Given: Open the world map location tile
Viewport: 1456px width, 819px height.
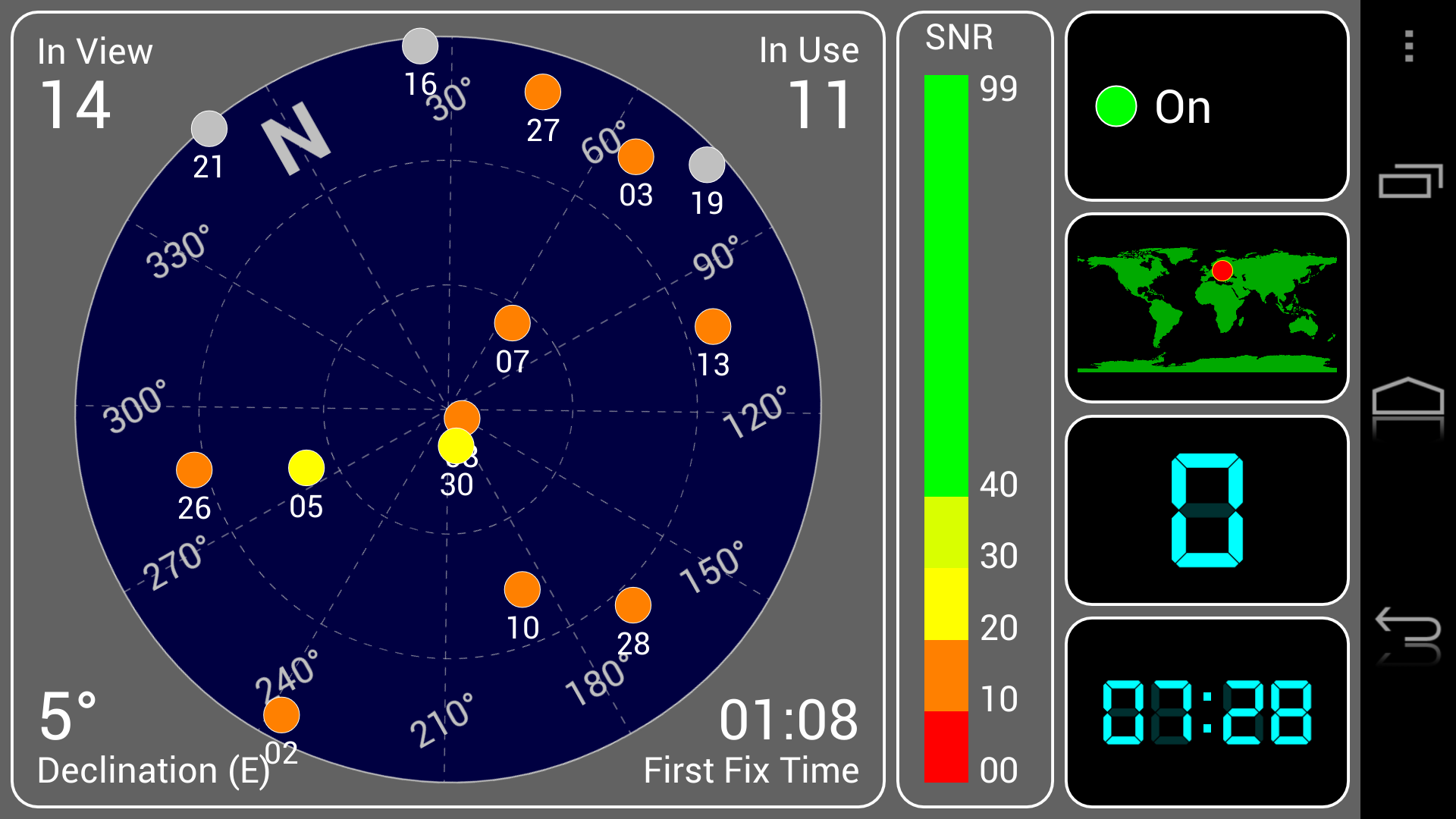Looking at the screenshot, I should pyautogui.click(x=1207, y=308).
